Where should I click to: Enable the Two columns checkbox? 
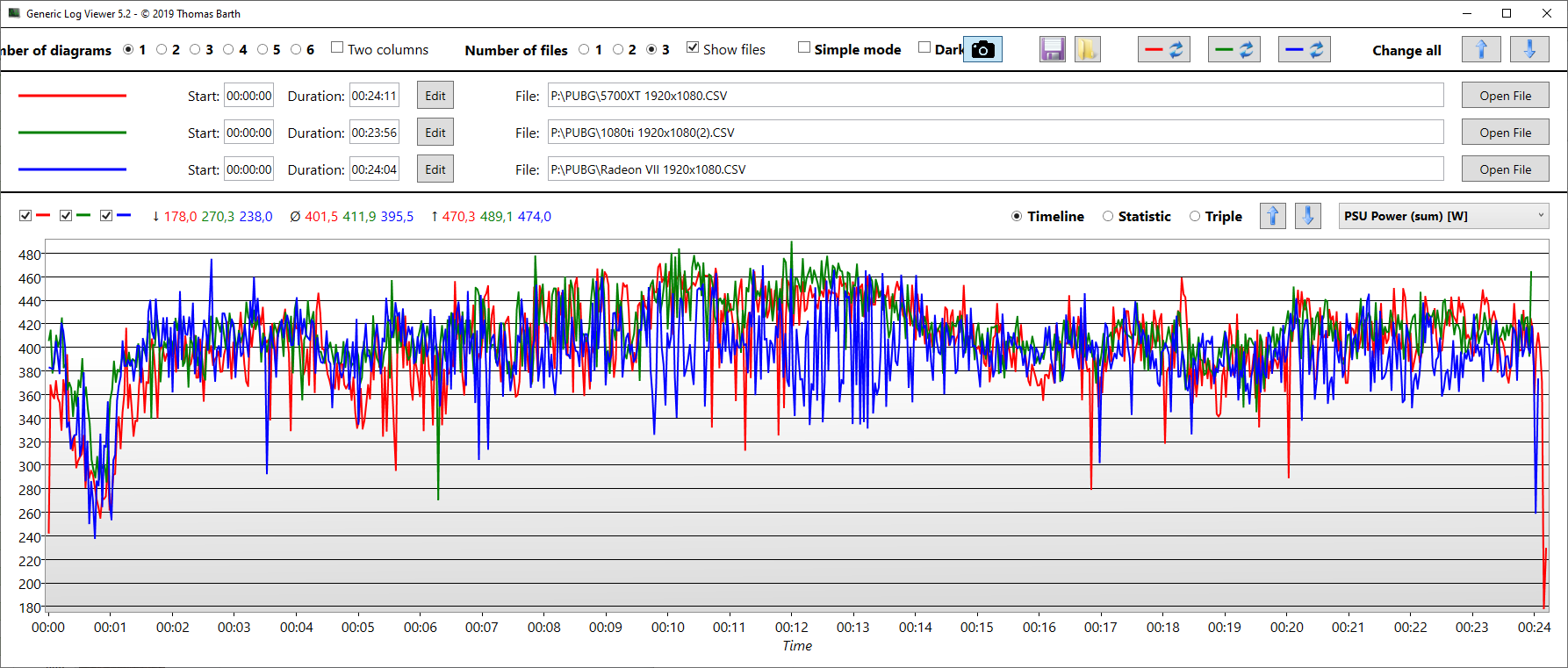pyautogui.click(x=337, y=47)
